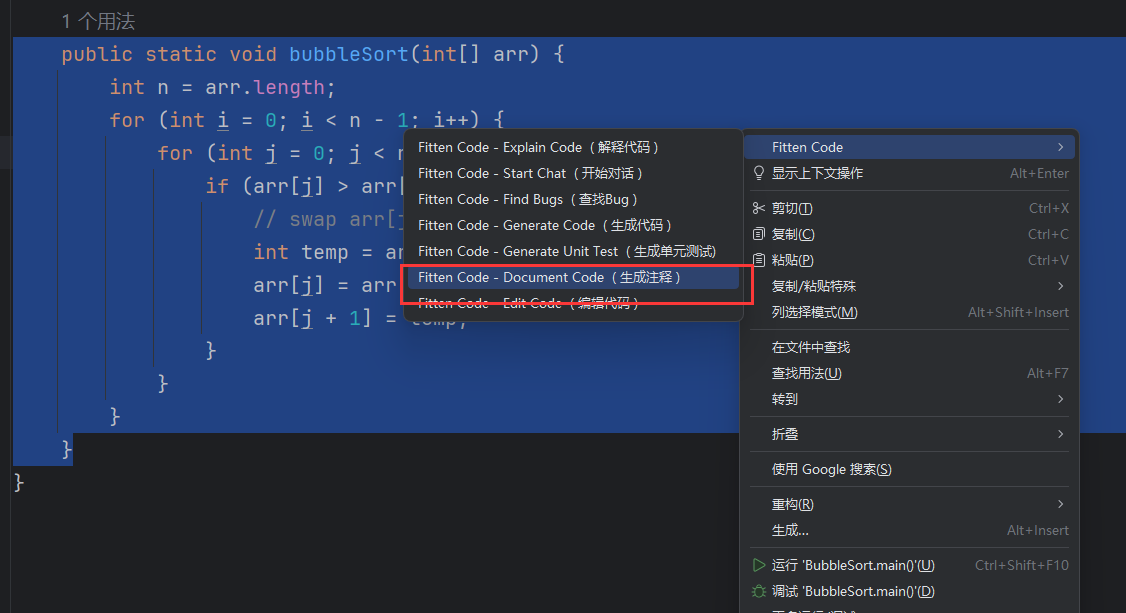The height and width of the screenshot is (613, 1126).
Task: Expand the 复制/粘贴特殊 submenu arrow
Action: pos(1061,286)
